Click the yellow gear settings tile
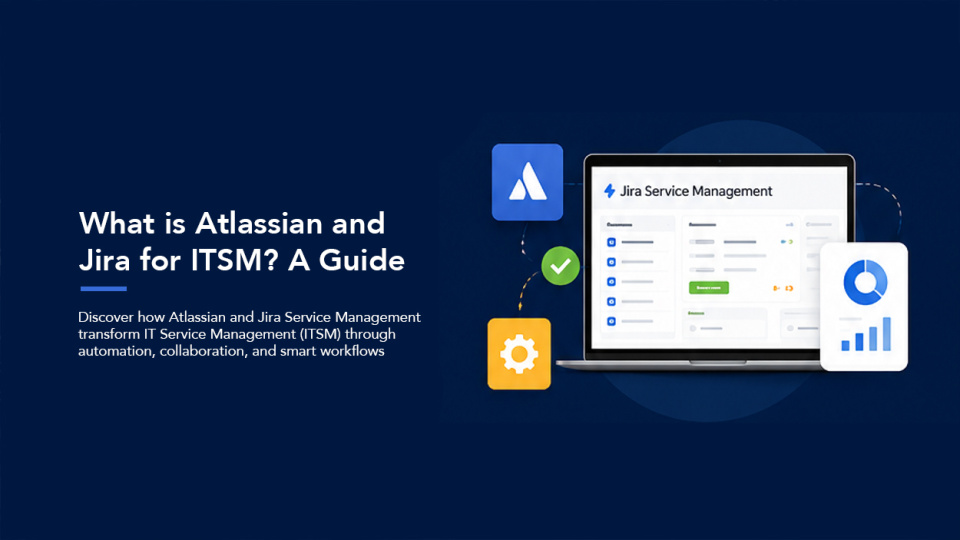The image size is (960, 540). pos(519,354)
